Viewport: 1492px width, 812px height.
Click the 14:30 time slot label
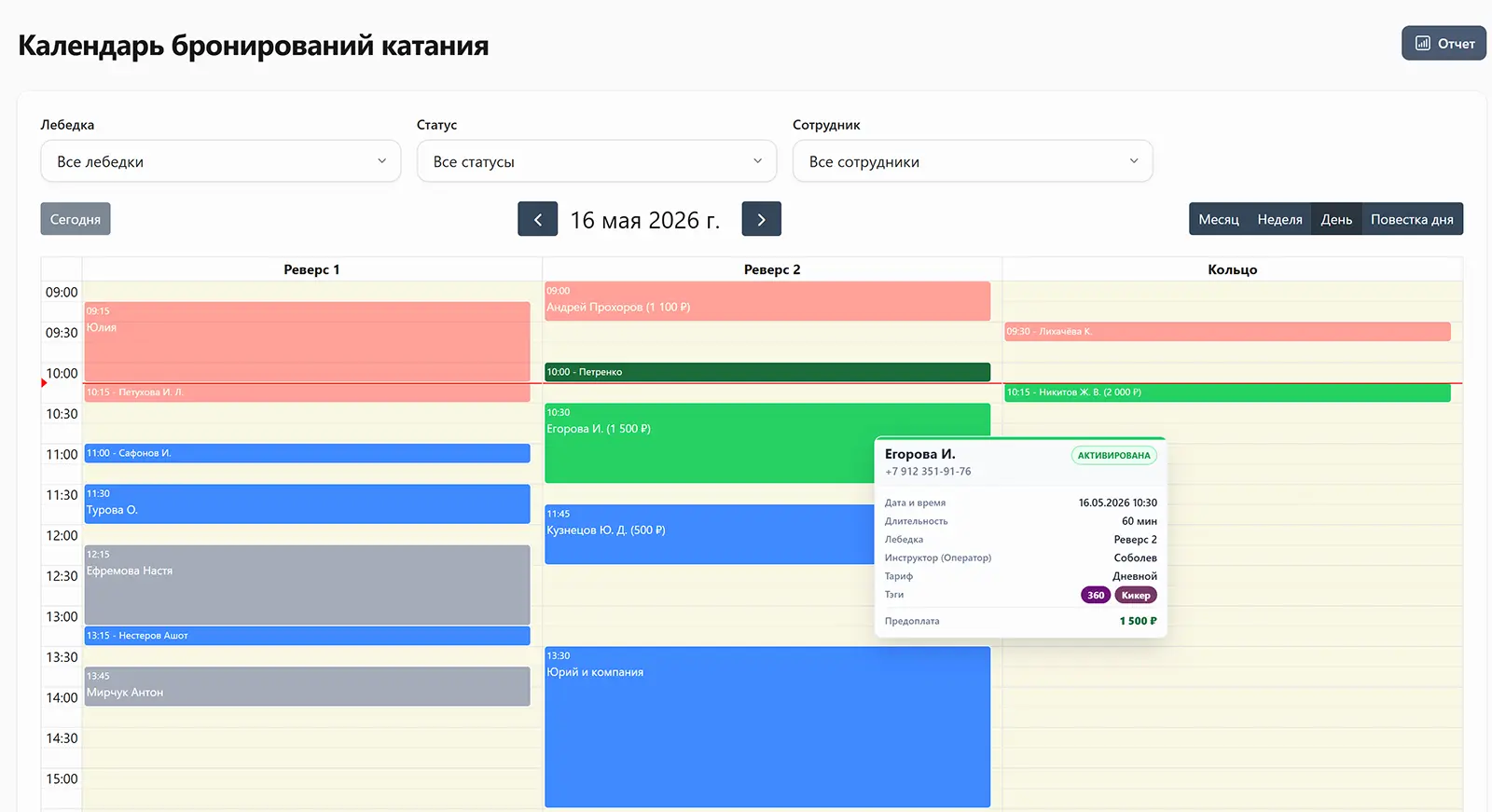(62, 738)
